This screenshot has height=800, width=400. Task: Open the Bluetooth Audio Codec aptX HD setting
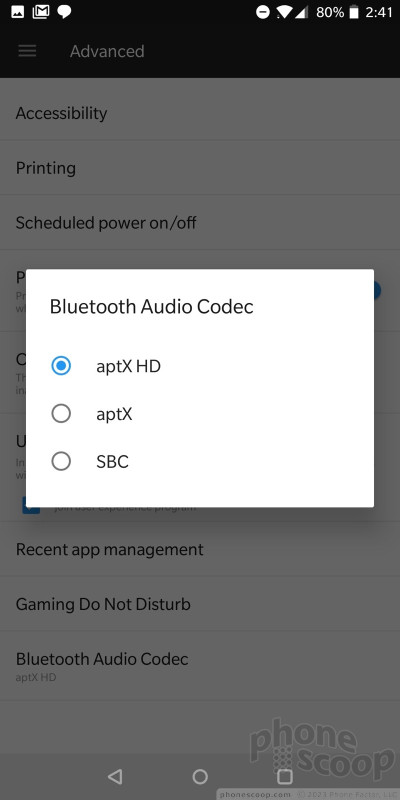coord(200,666)
